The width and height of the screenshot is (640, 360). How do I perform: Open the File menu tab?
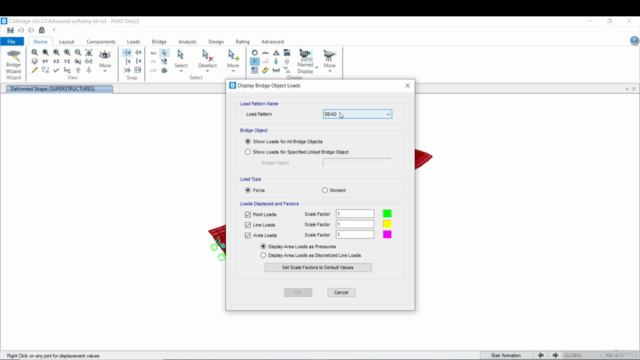coord(12,42)
